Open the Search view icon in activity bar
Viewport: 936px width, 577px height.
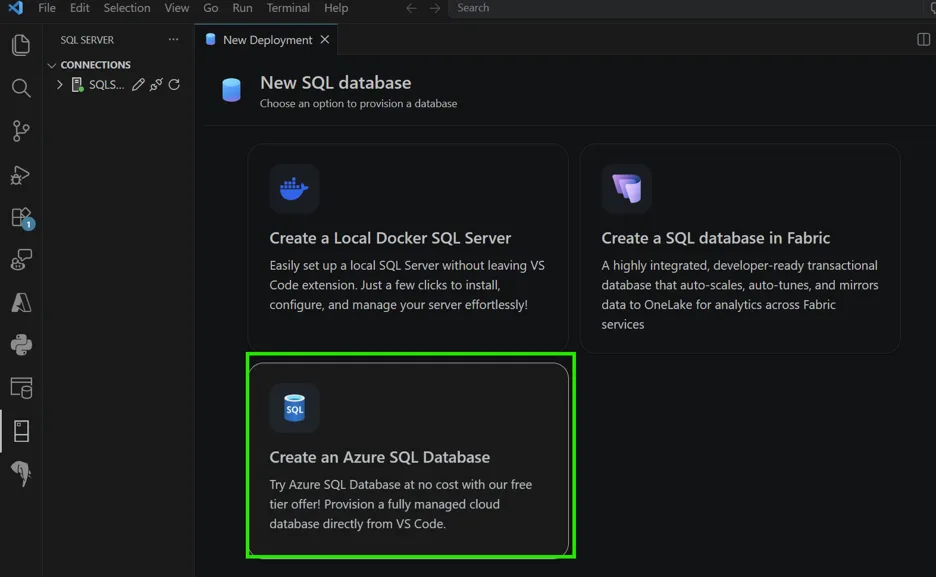[21, 88]
